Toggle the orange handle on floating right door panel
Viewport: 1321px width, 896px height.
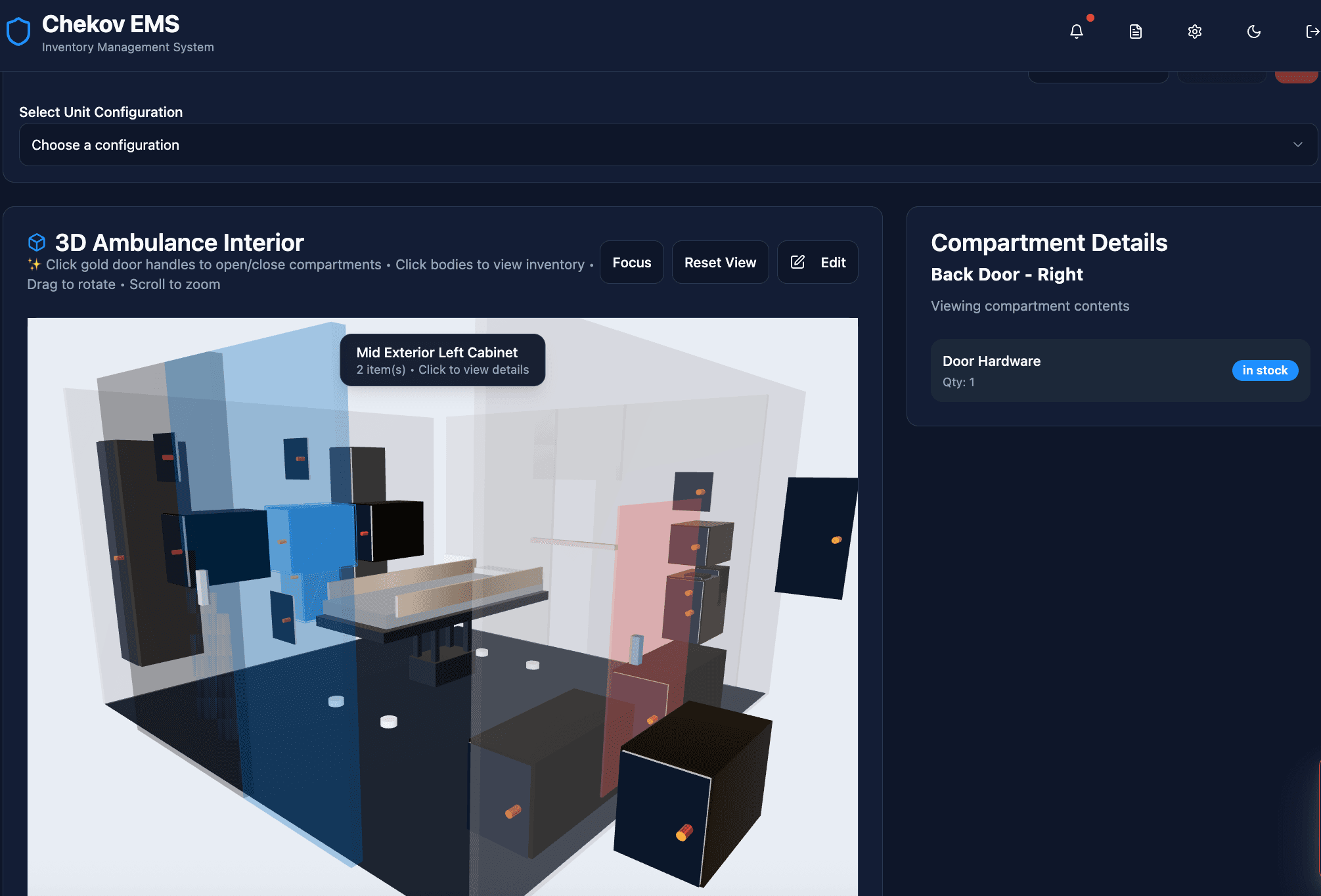tap(836, 540)
